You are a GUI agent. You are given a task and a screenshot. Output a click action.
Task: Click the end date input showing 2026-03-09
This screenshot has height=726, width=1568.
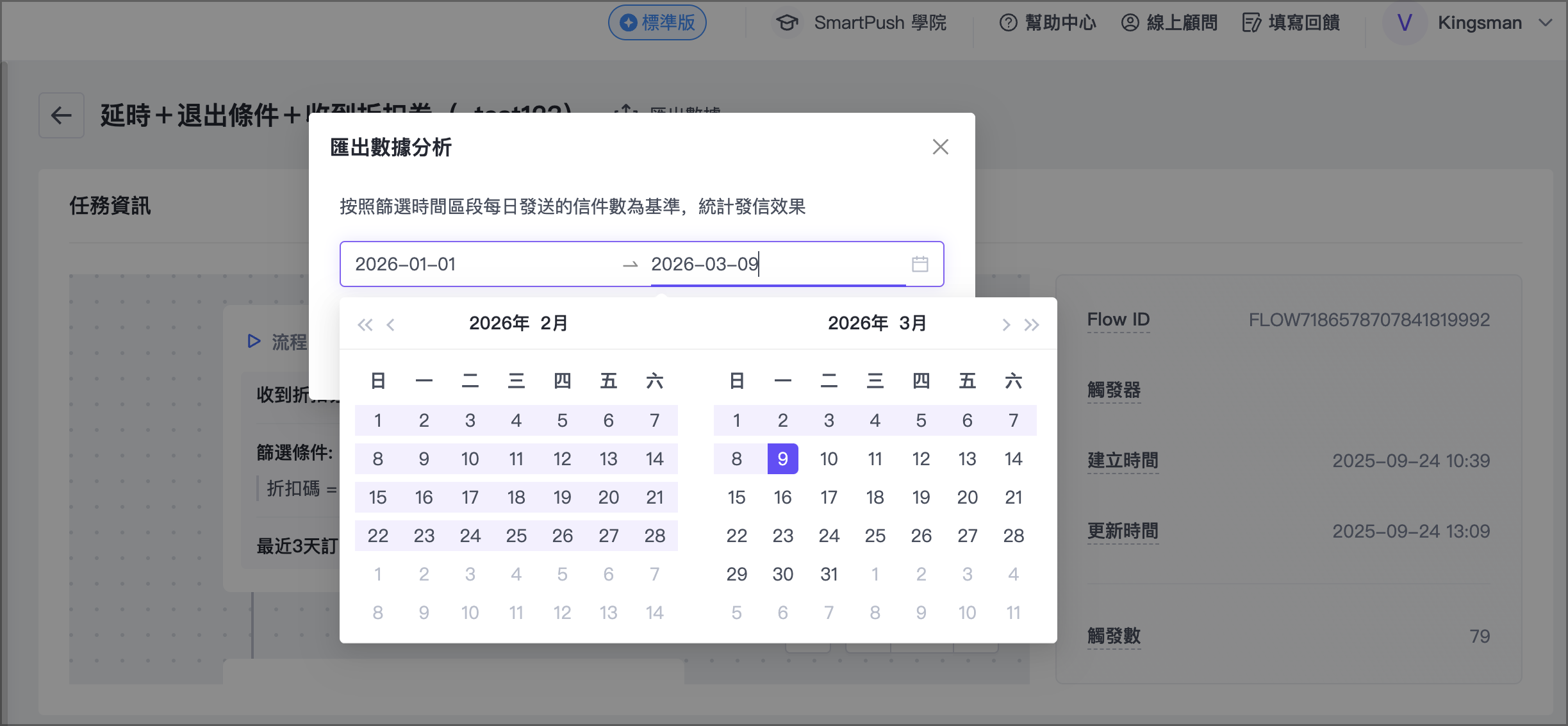pos(705,263)
